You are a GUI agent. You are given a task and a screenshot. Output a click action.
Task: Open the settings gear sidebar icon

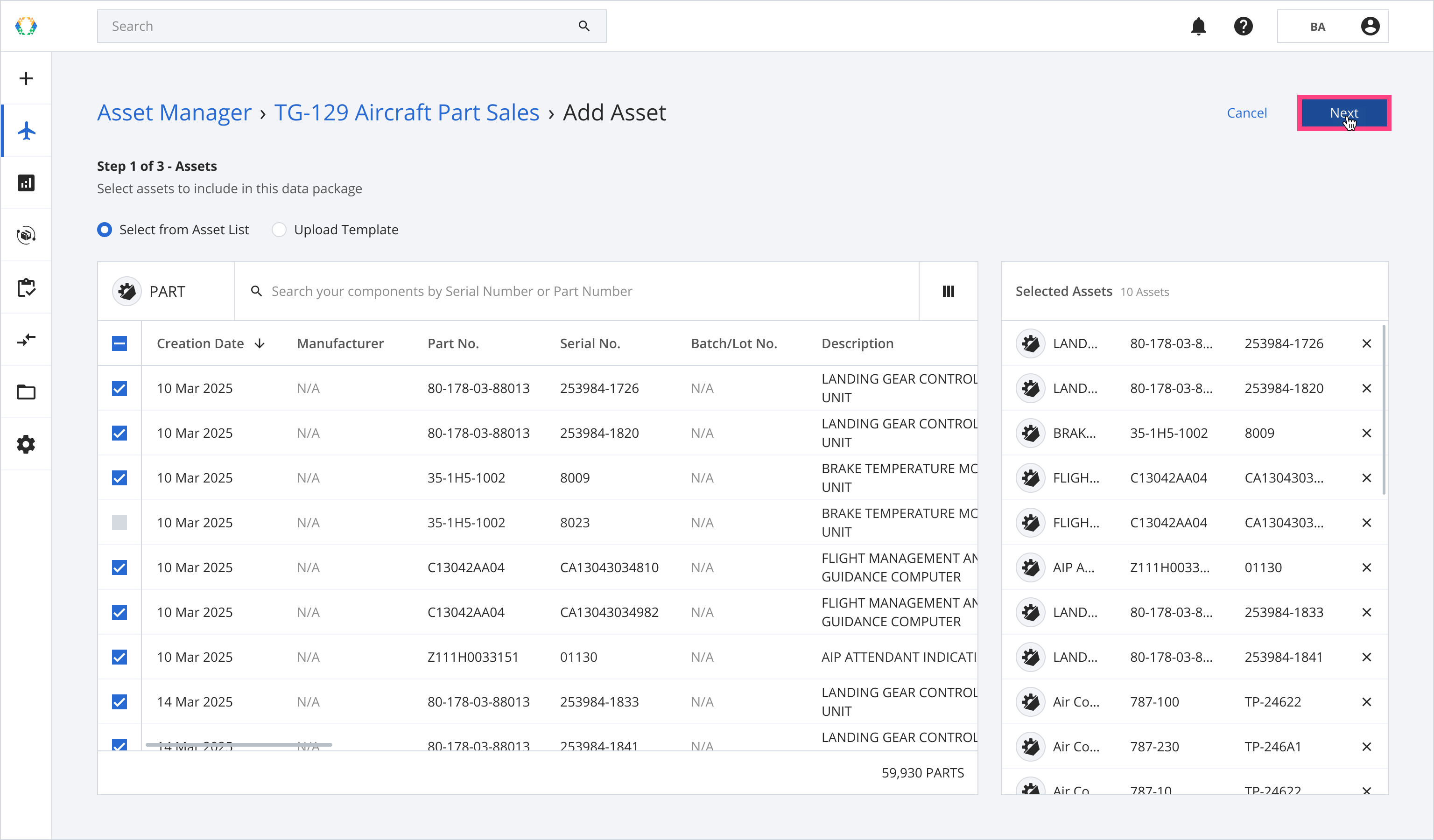(x=26, y=444)
